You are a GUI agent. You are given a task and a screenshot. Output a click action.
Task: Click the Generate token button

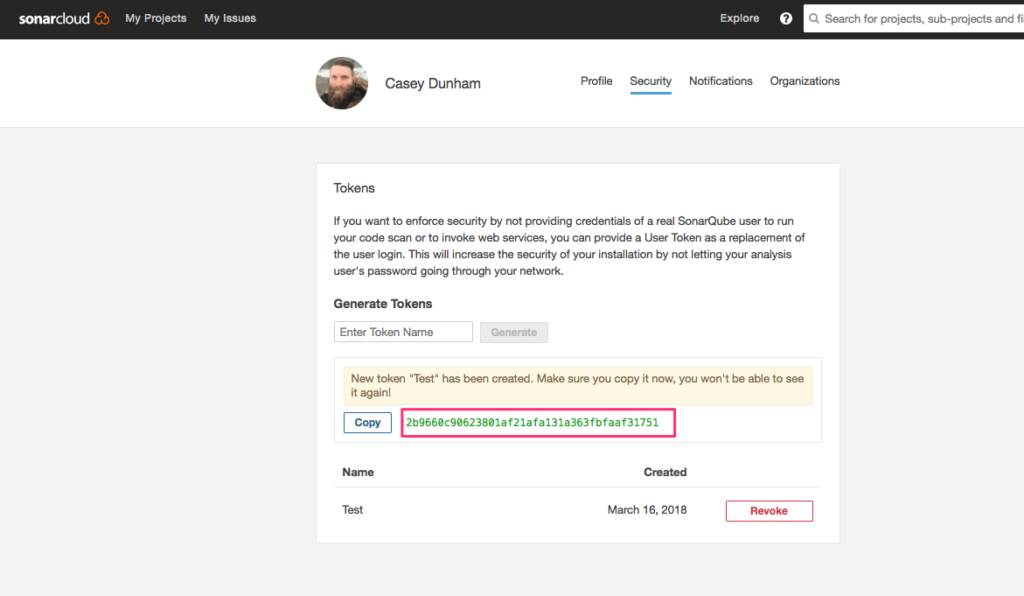(x=514, y=332)
